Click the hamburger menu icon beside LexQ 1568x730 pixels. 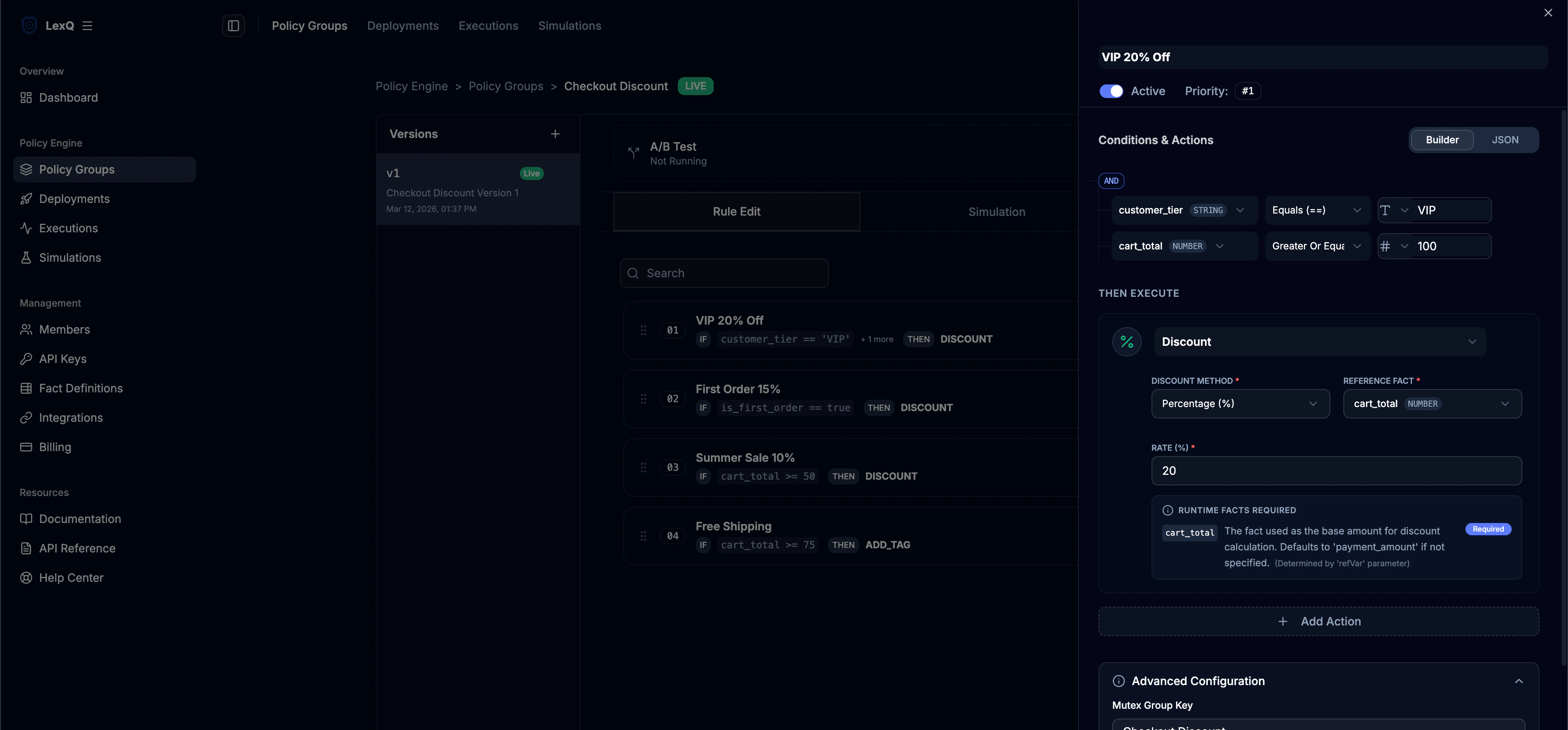tap(87, 26)
